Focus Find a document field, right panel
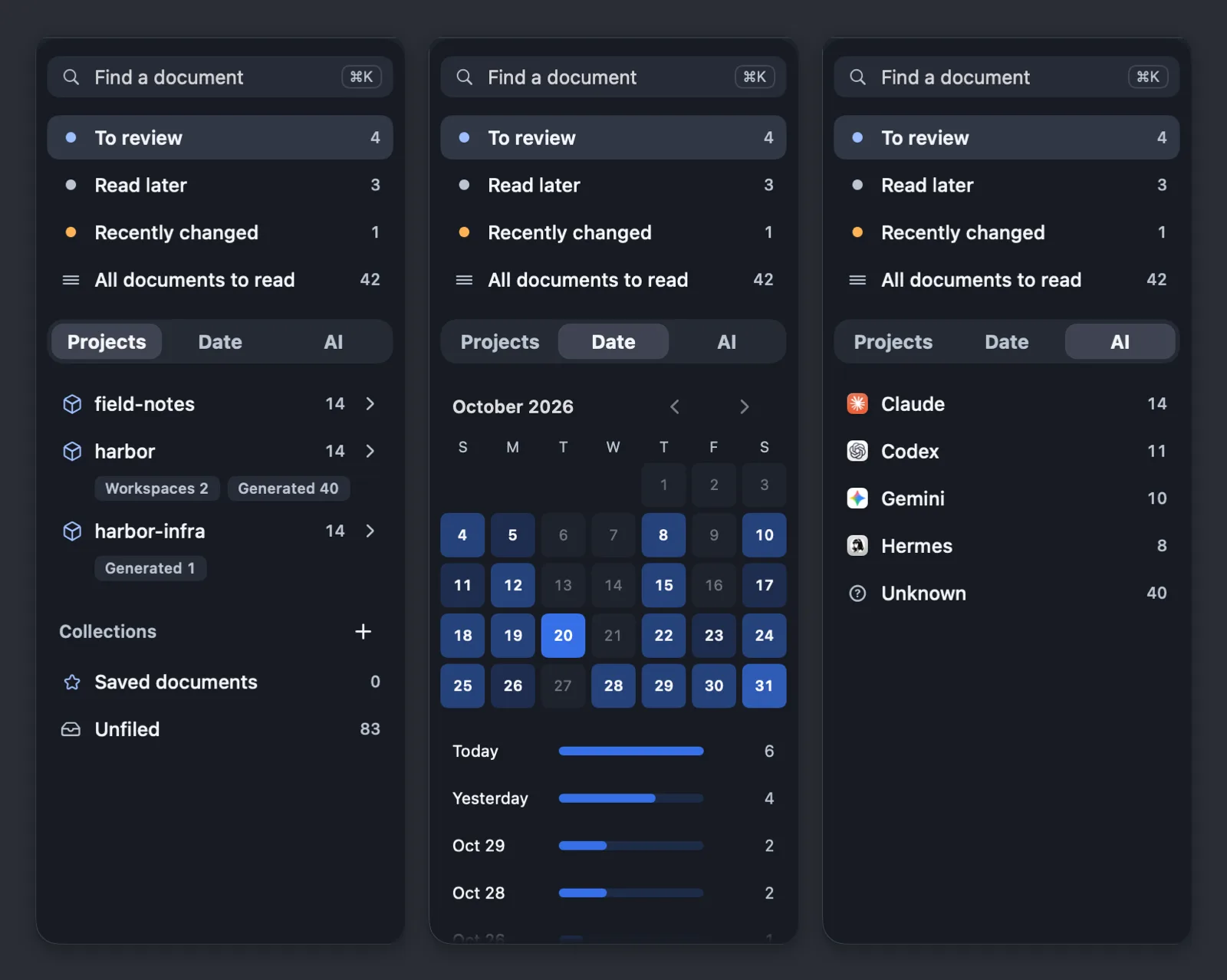Image resolution: width=1227 pixels, height=980 pixels. click(x=1007, y=77)
